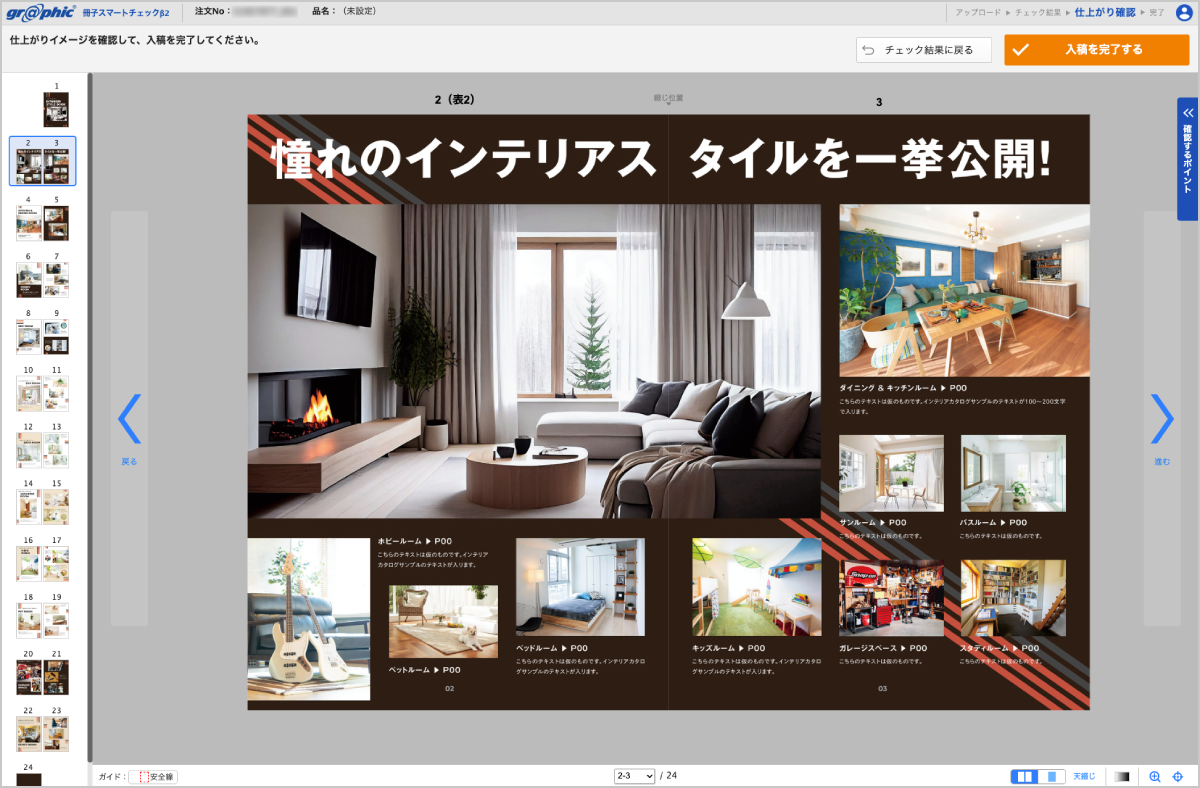Screen dimensions: 1200x788
Task: Switch to single-page view
Action: pos(1051,776)
